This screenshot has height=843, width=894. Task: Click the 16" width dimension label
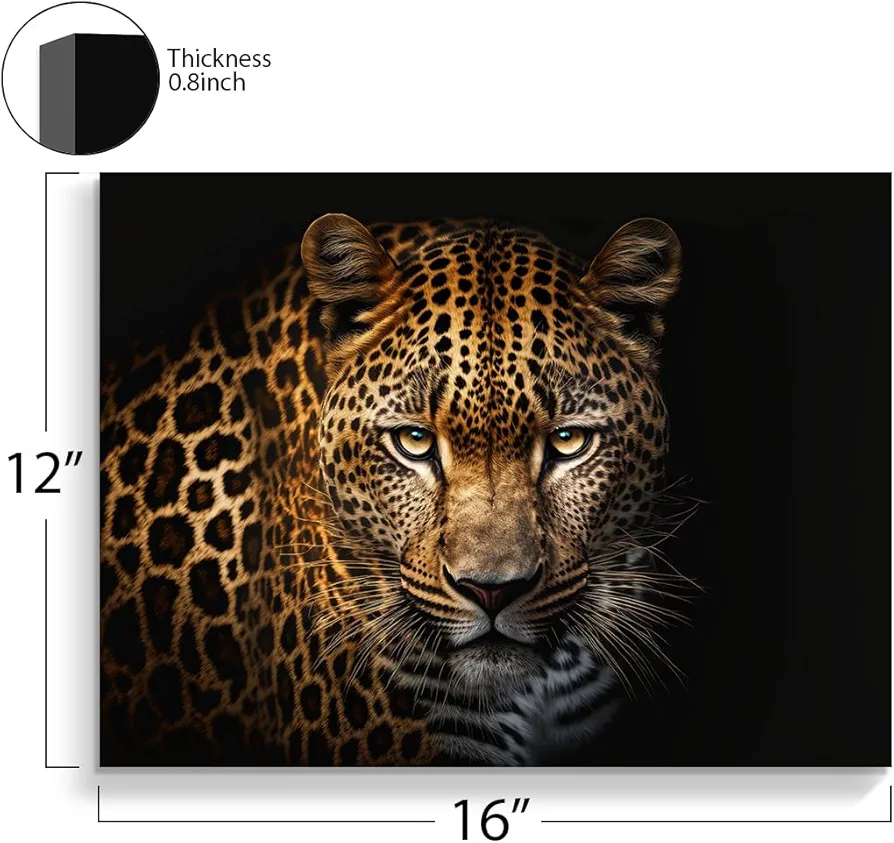(491, 818)
